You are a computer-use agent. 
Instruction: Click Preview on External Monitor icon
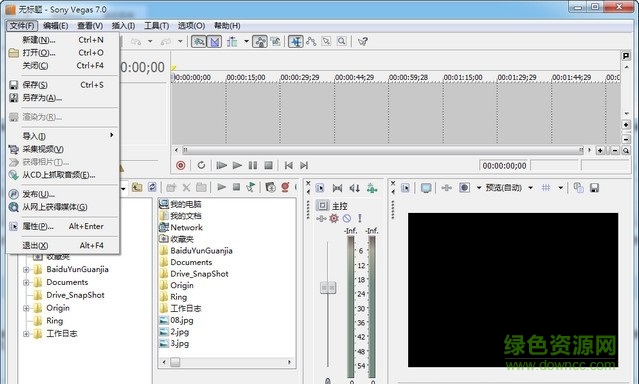tap(426, 188)
